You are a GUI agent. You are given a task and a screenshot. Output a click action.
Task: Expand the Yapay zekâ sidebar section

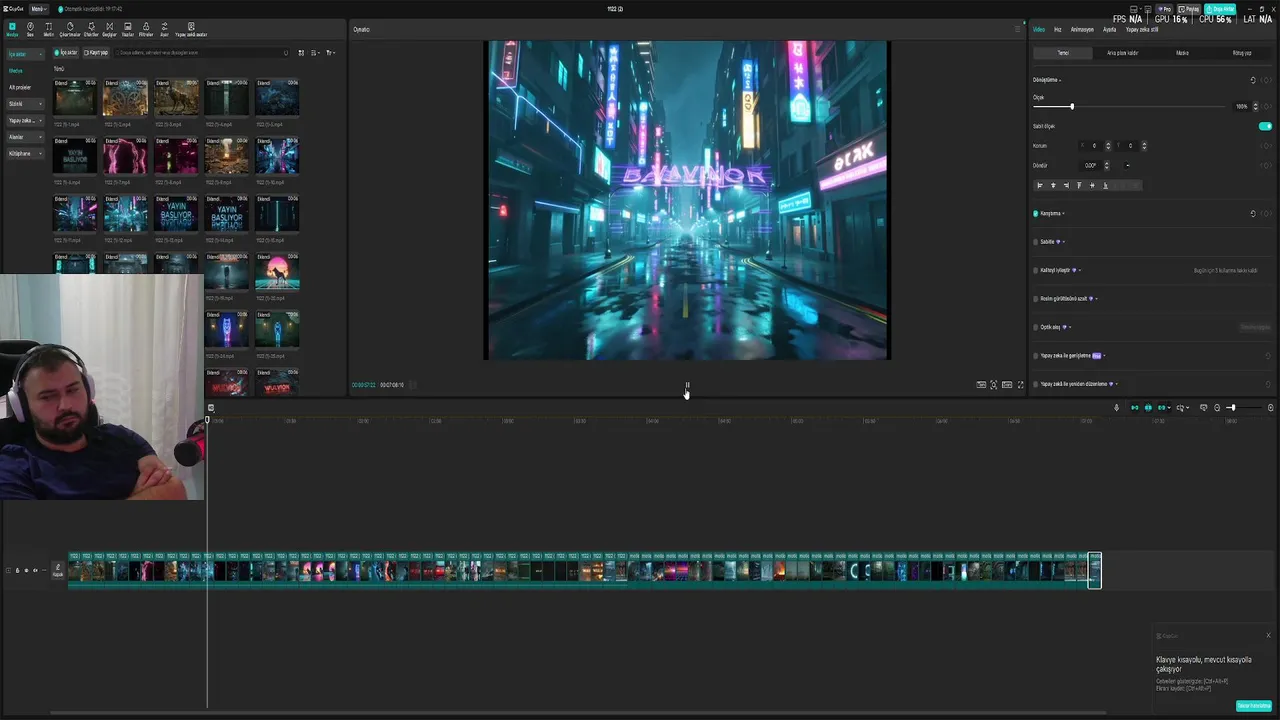pos(24,120)
